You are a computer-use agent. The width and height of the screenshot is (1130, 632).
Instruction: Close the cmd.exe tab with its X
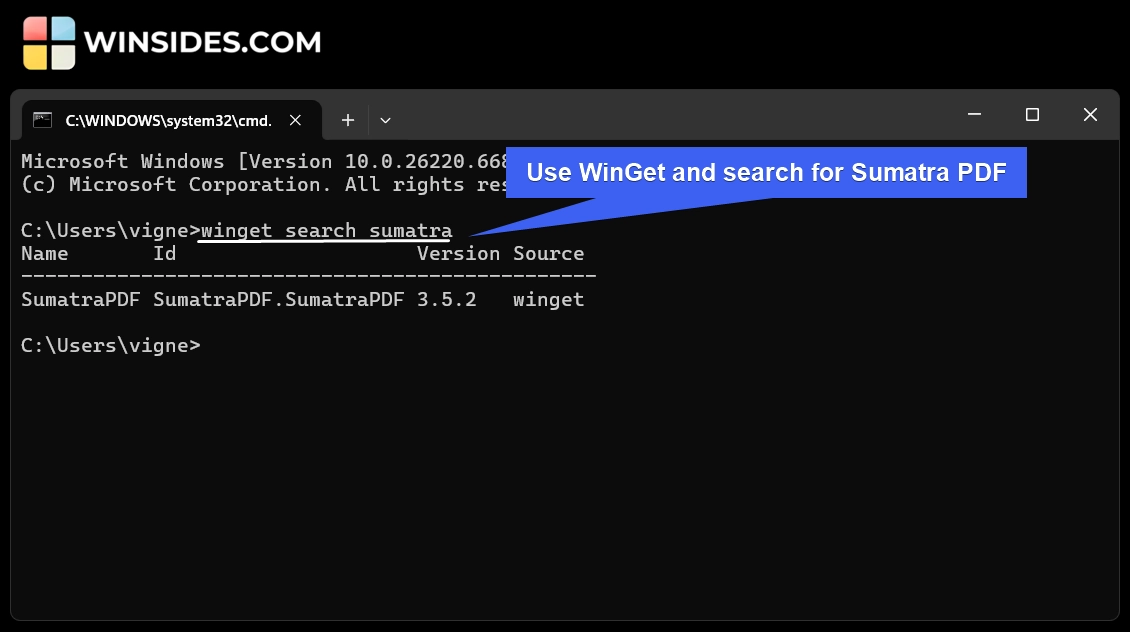[x=295, y=120]
